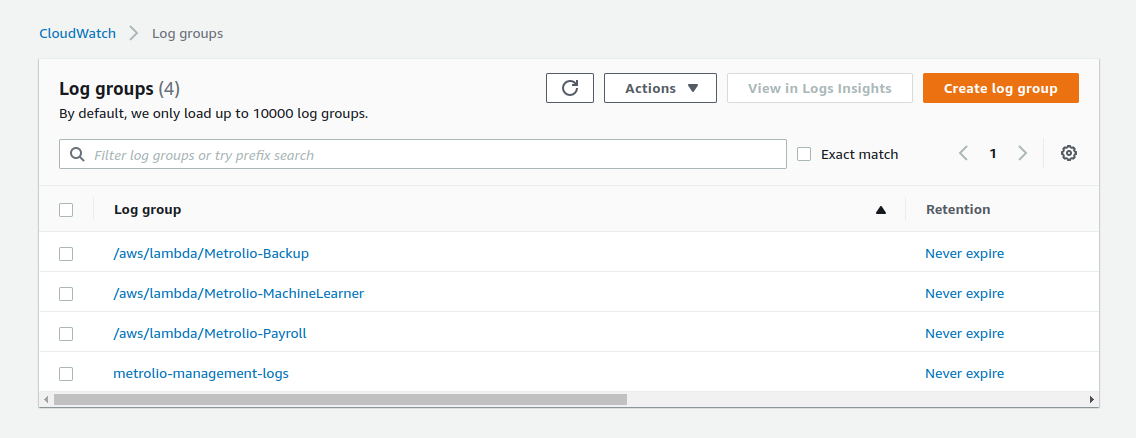
Task: Open the table preferences gear icon
Action: pyautogui.click(x=1068, y=154)
